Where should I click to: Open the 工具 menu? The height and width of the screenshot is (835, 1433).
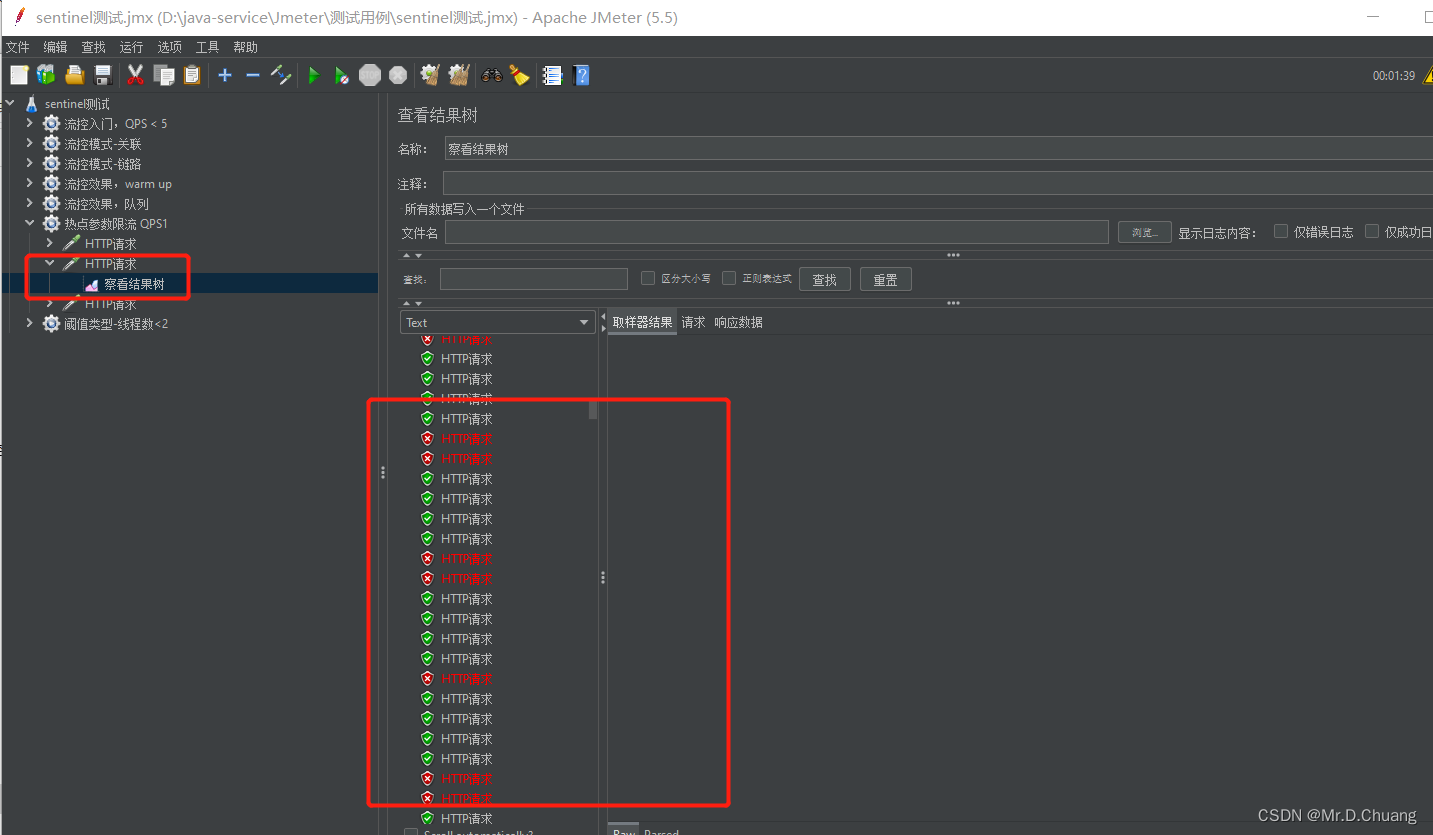[207, 47]
